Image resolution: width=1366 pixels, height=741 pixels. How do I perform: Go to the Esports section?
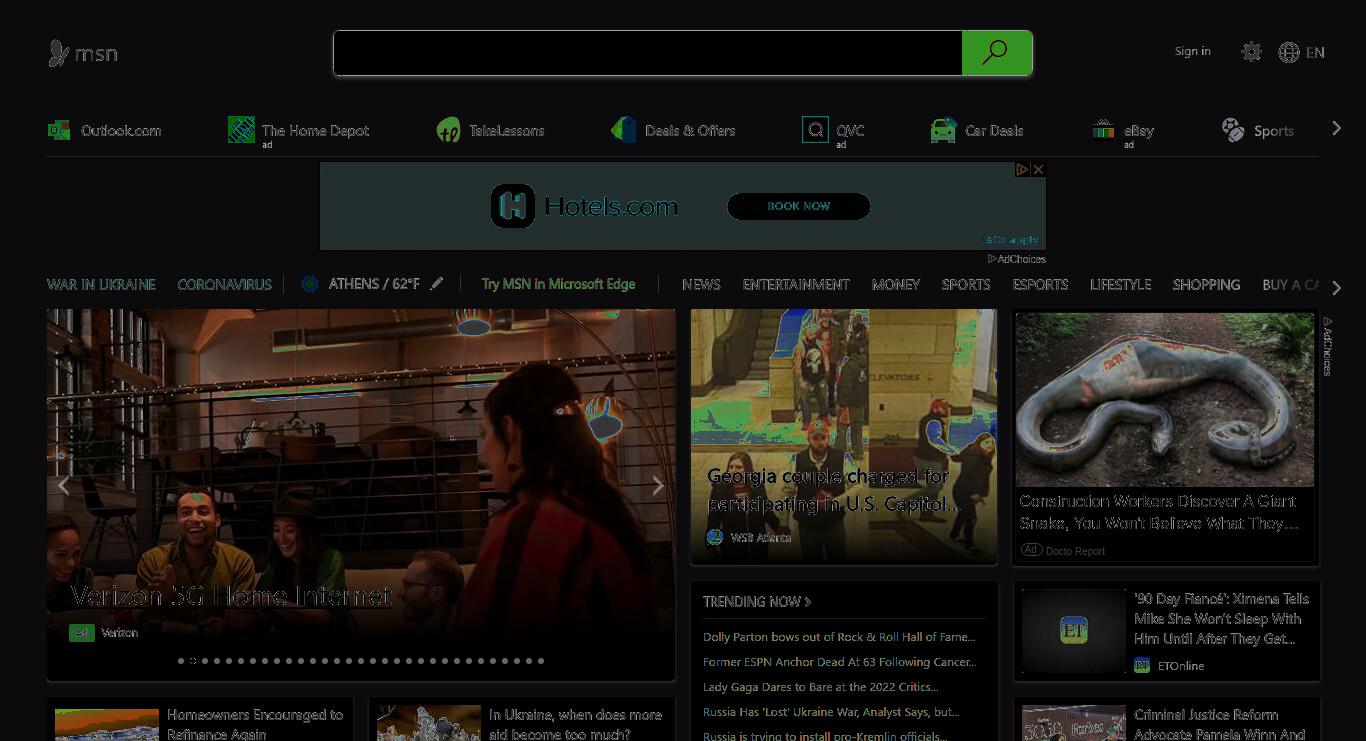tap(1040, 285)
